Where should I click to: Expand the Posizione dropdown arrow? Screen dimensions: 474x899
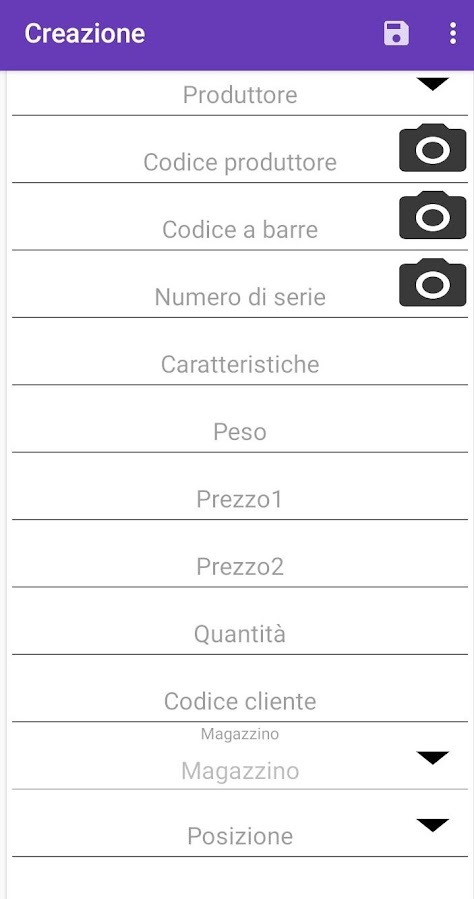coord(433,826)
